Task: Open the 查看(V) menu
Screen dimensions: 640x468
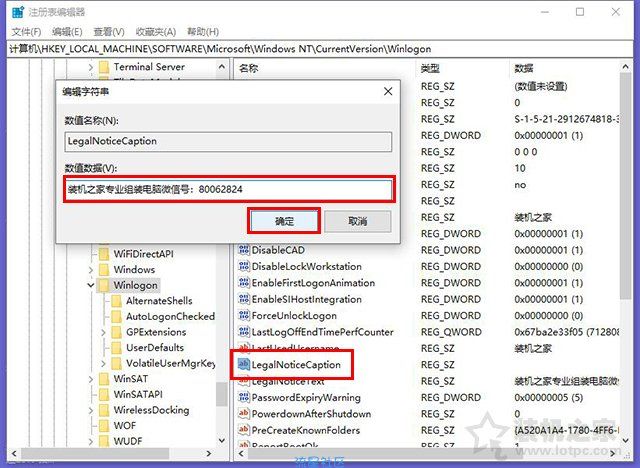Action: (109, 32)
